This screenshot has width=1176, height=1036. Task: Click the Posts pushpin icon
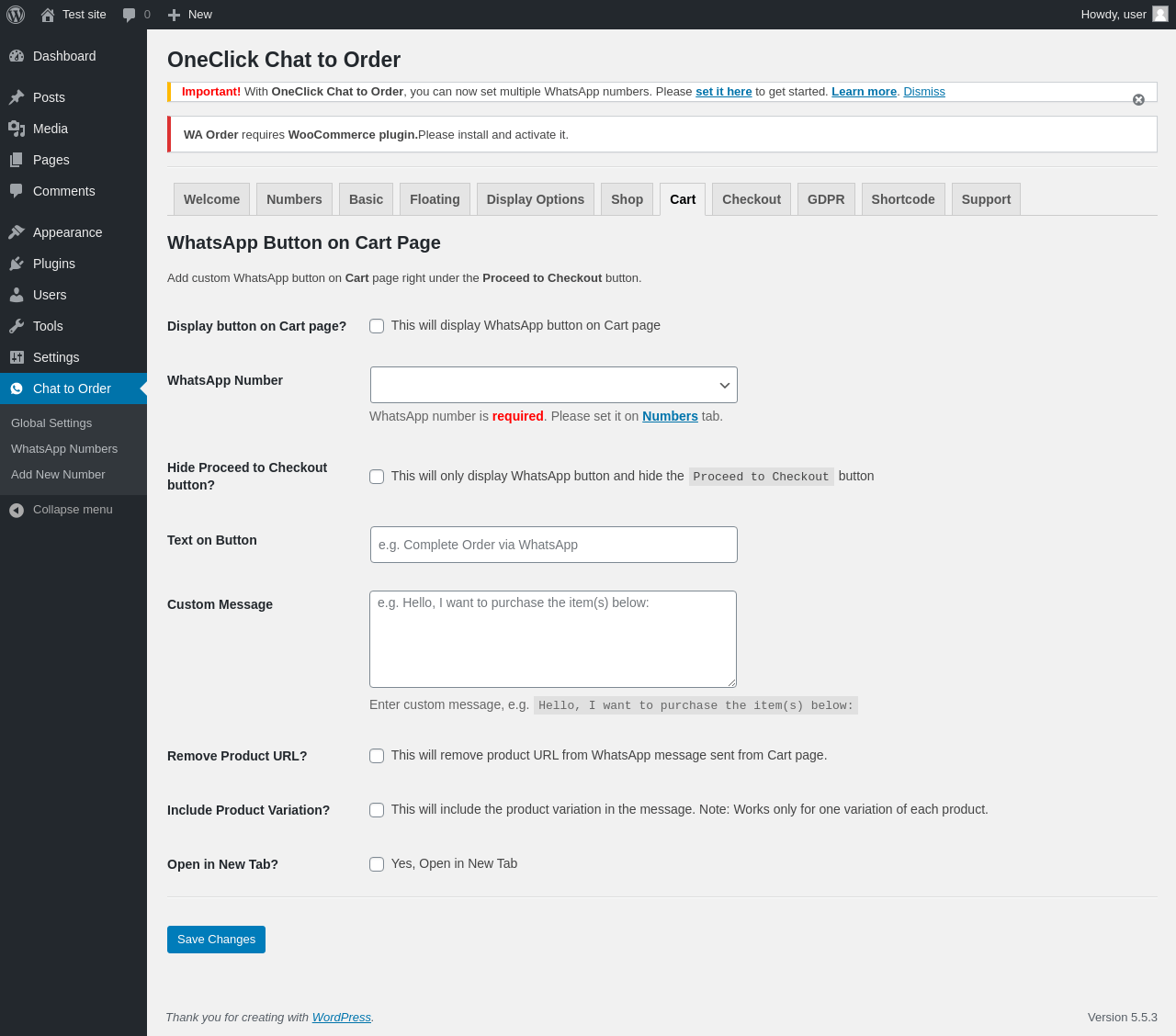coord(17,97)
